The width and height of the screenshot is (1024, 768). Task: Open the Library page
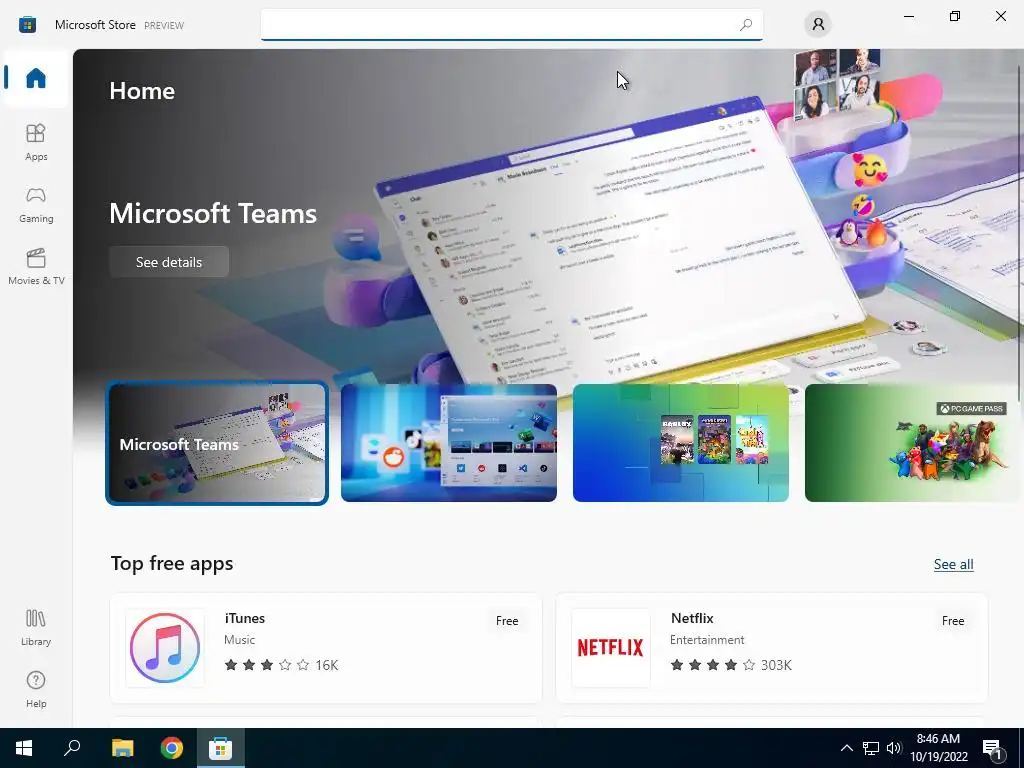pyautogui.click(x=36, y=628)
